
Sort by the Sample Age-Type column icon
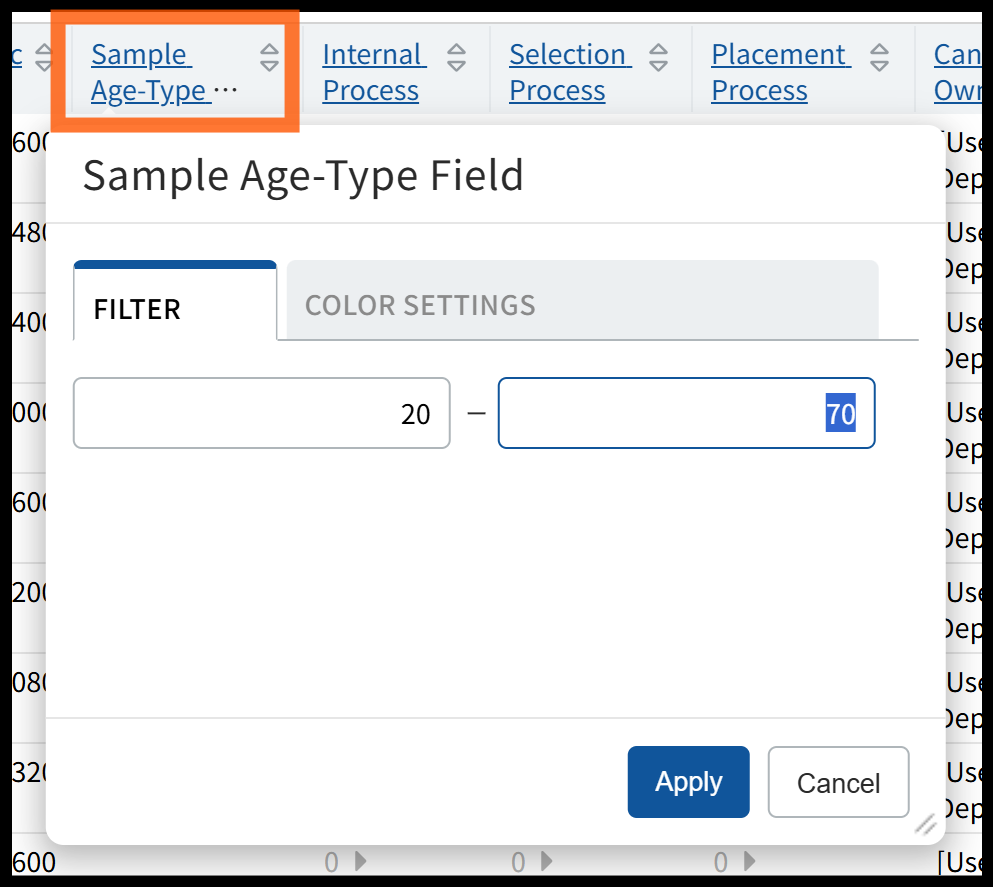(x=269, y=57)
